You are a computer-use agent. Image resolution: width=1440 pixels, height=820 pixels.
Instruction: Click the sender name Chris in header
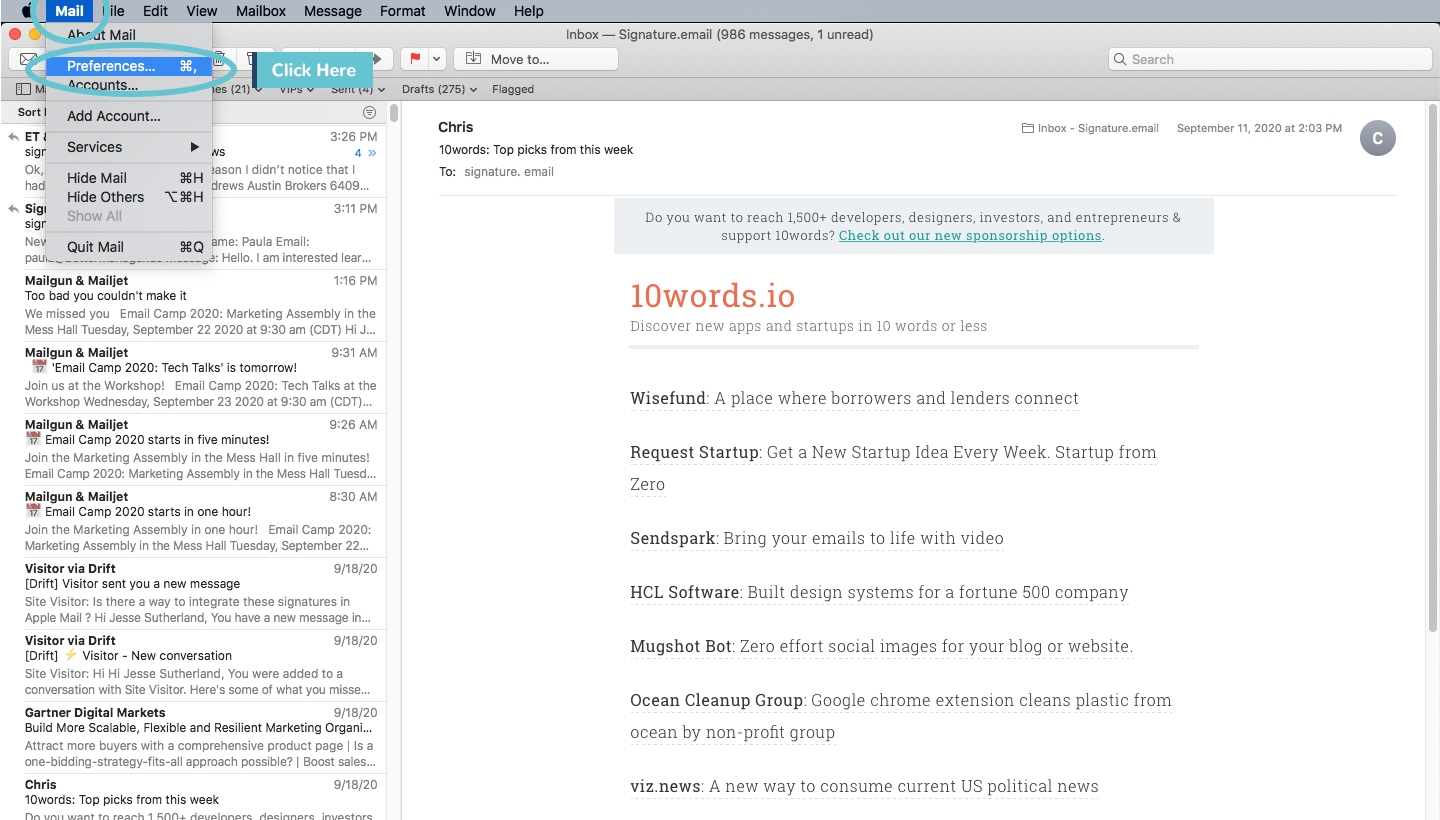(456, 127)
